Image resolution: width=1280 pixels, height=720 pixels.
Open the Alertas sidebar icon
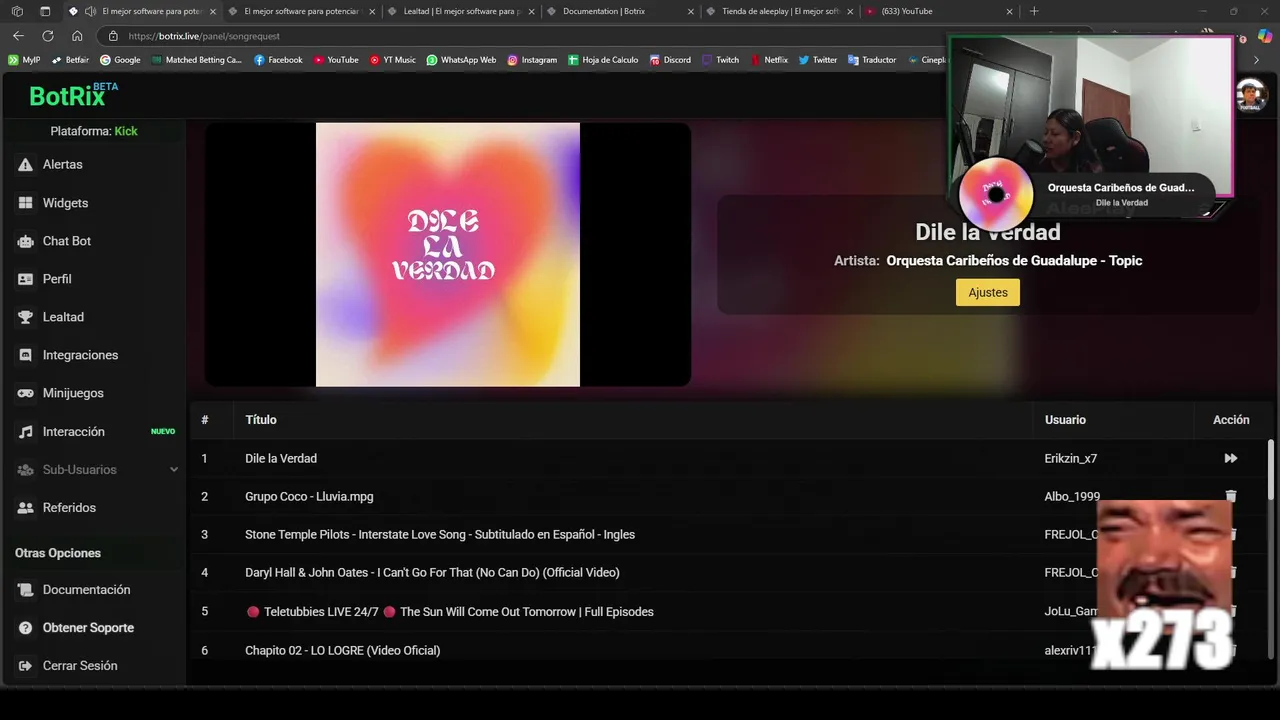point(25,165)
